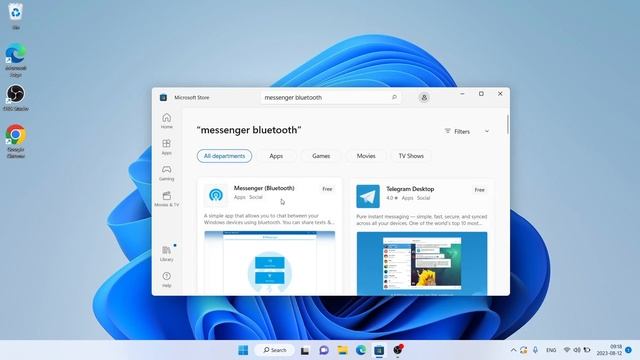Click Messenger (Bluetooth) screenshot thumbnail
This screenshot has height=360, width=640.
point(270,262)
